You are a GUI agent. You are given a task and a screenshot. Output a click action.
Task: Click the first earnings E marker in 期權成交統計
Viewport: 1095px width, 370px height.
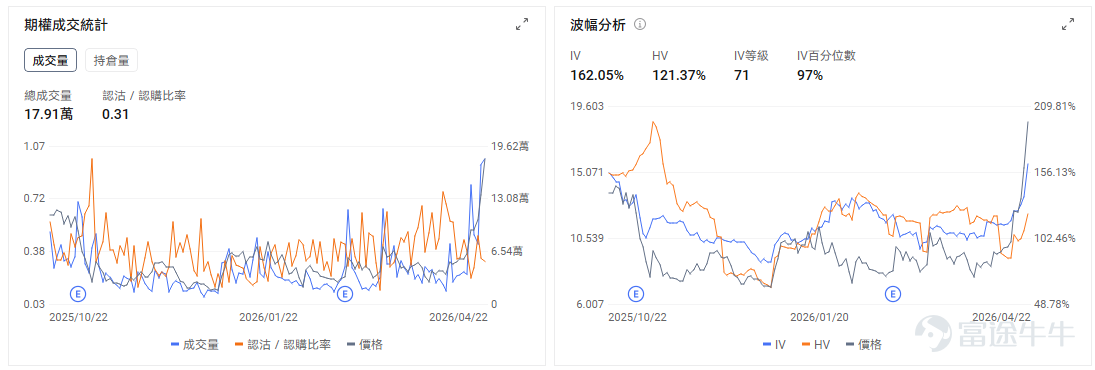click(78, 294)
